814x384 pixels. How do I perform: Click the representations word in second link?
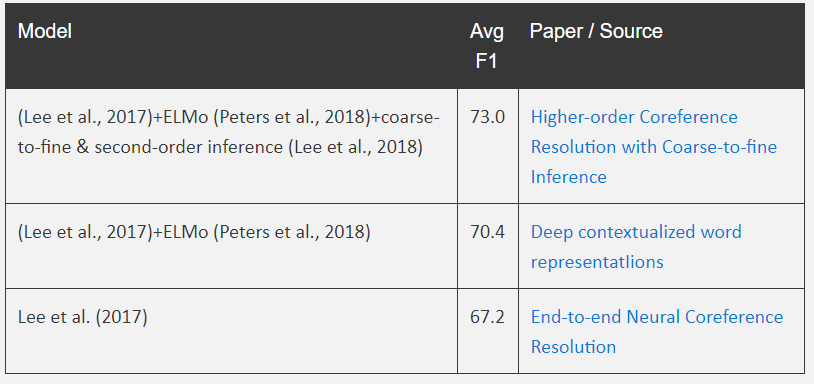(597, 262)
